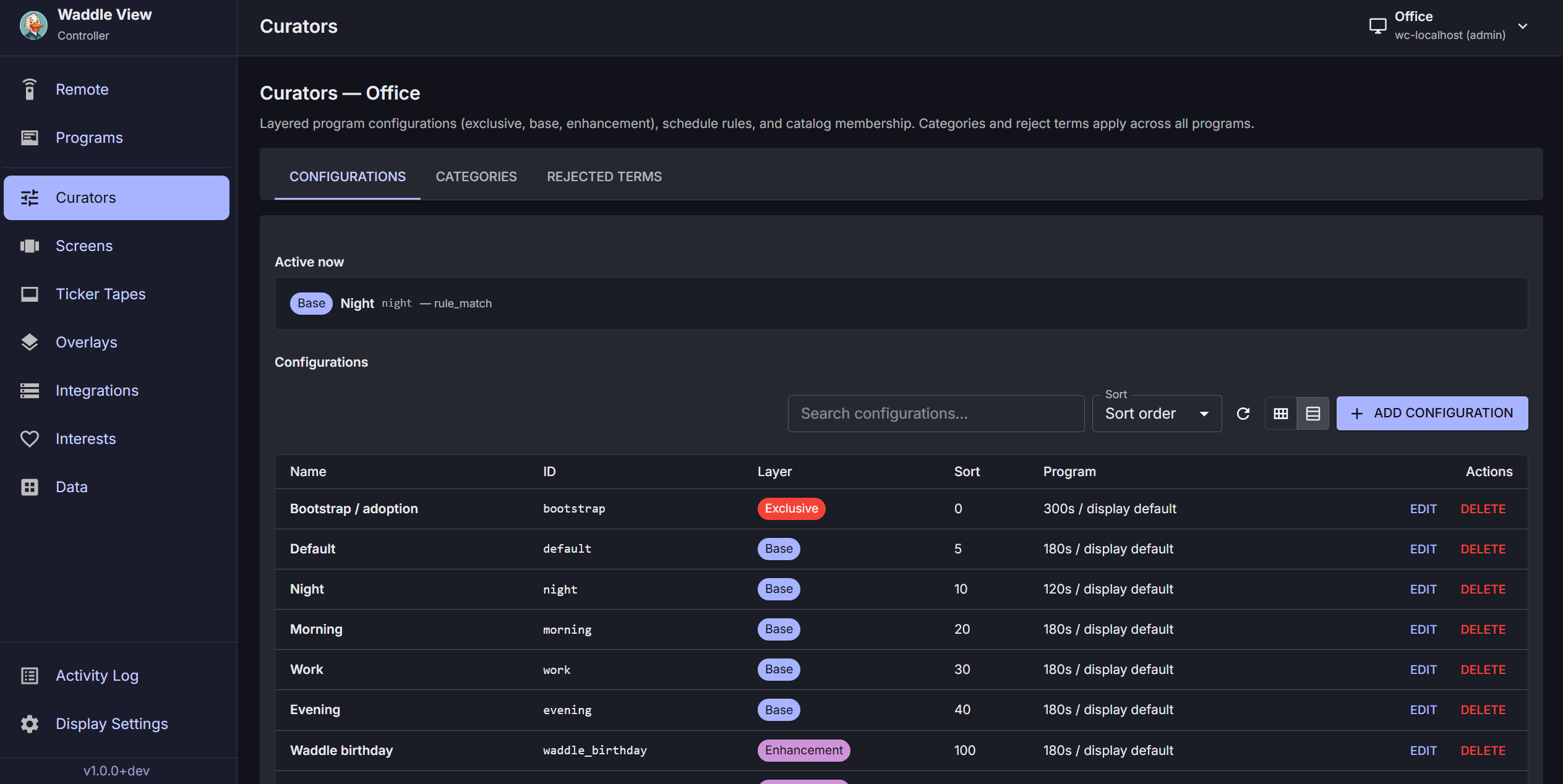This screenshot has width=1563, height=784.
Task: Go to the Ticker Tapes page label
Action: (101, 294)
